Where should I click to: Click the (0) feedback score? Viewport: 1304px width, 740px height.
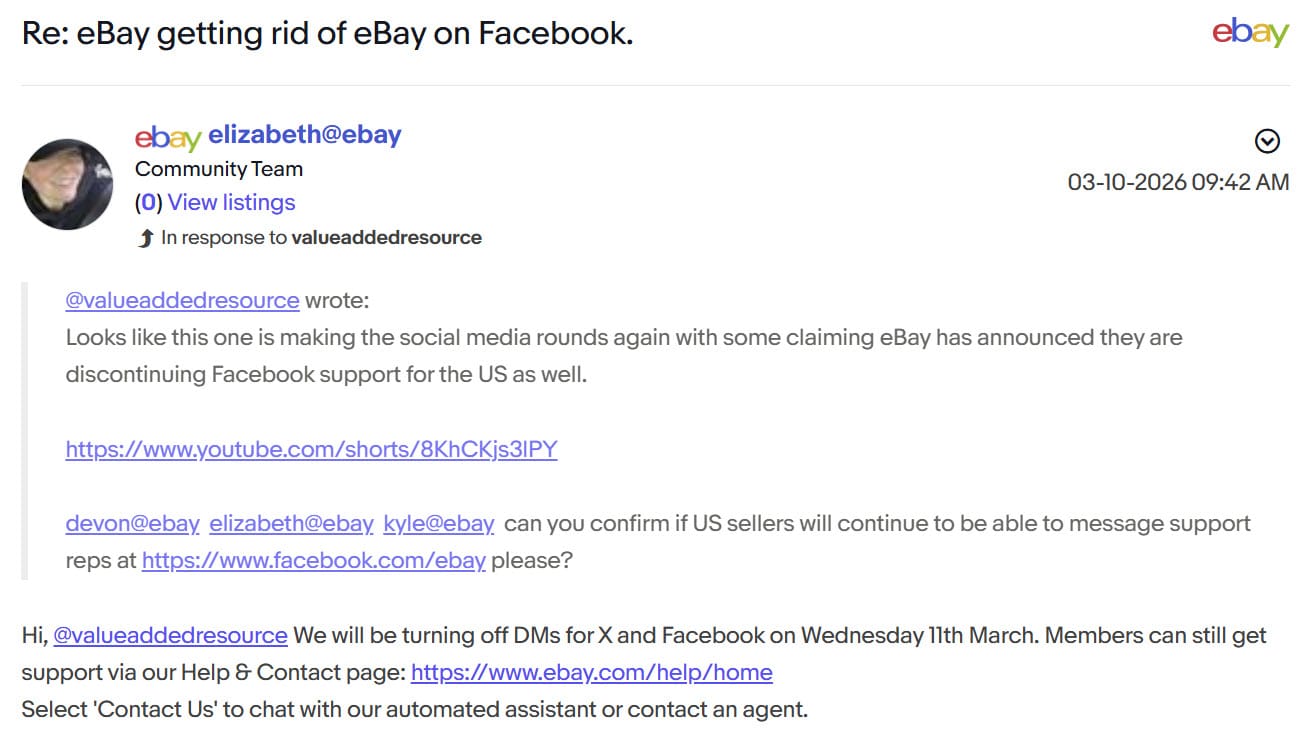tap(149, 203)
